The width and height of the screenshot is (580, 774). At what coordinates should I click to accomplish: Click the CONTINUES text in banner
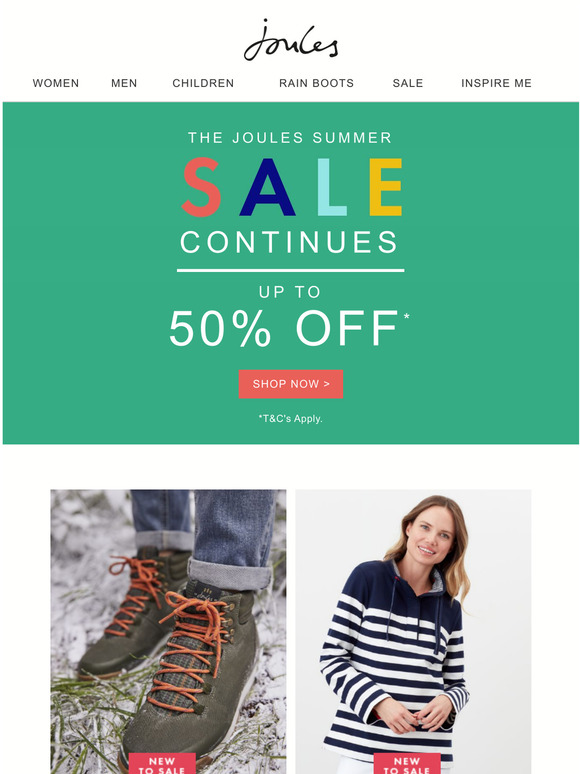click(289, 242)
